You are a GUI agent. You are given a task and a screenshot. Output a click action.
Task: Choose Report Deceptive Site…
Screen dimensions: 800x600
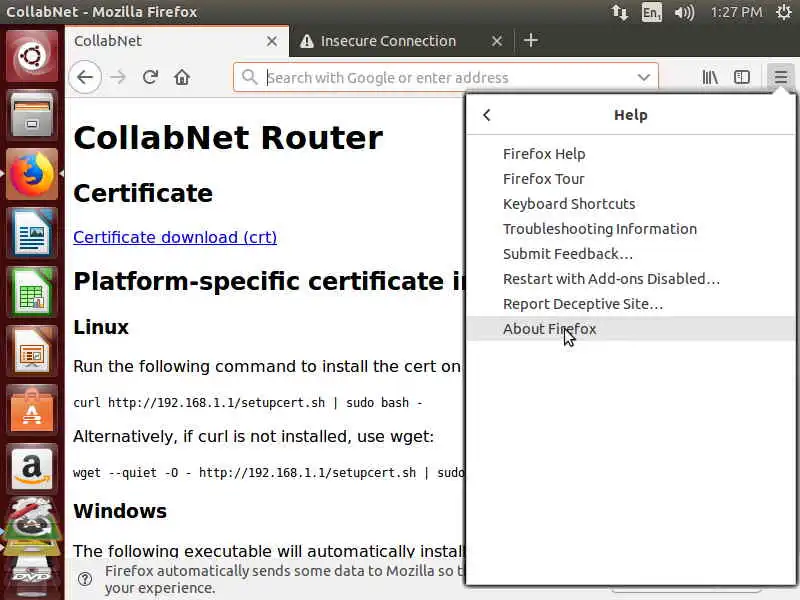(x=631, y=304)
